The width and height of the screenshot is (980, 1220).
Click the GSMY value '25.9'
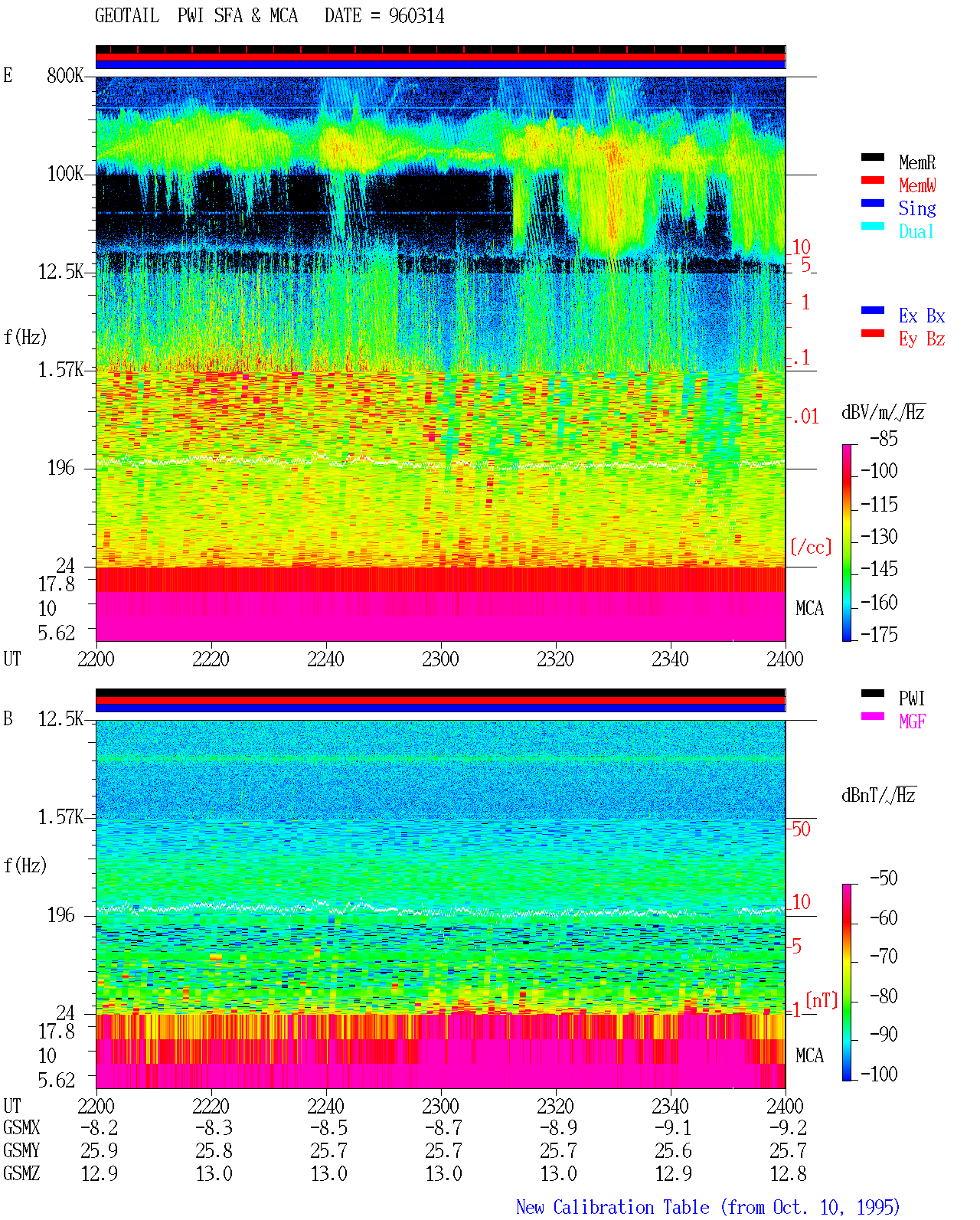coord(100,1151)
